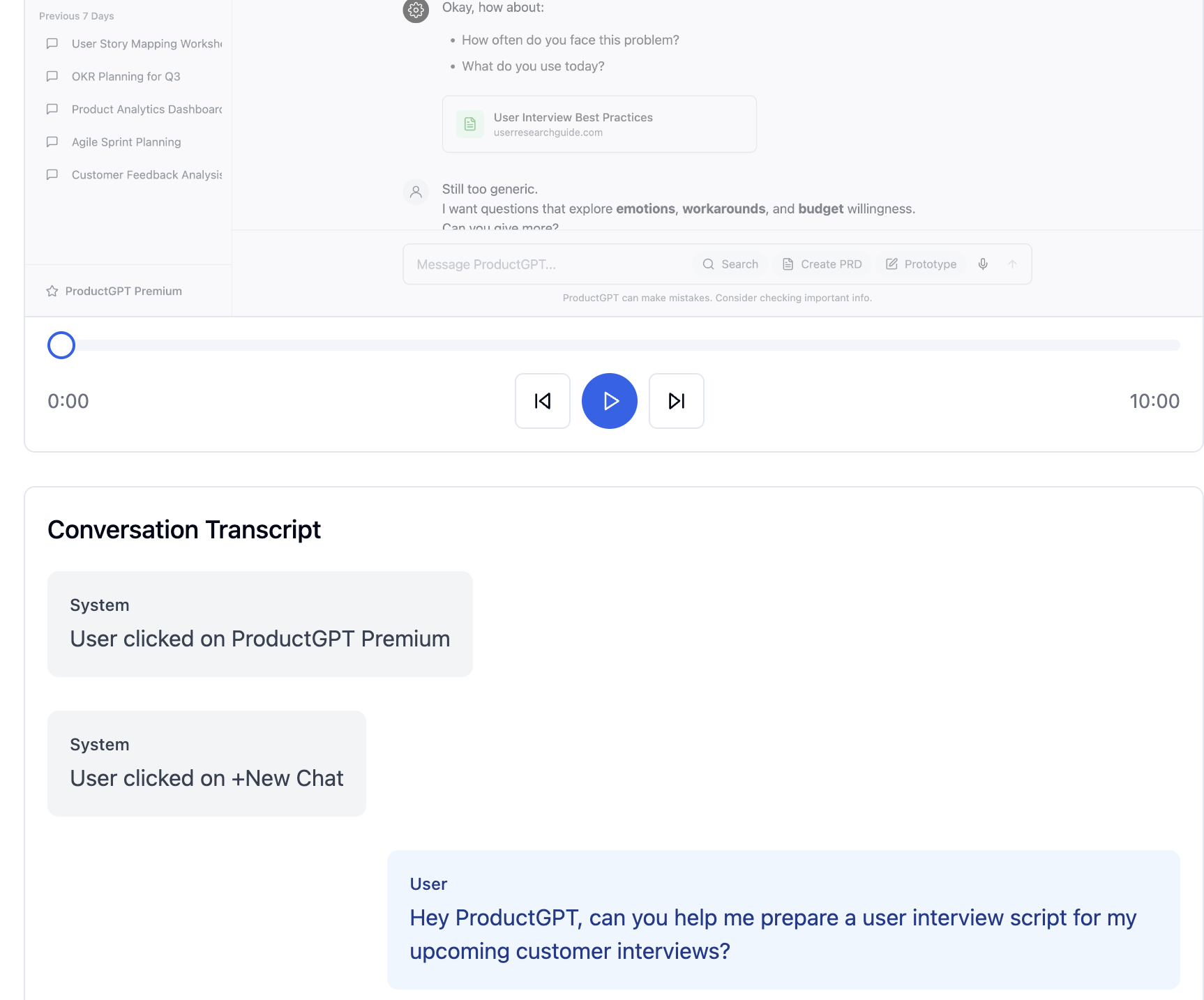Click the Prototype button
Image resolution: width=1204 pixels, height=1000 pixels.
[x=921, y=264]
